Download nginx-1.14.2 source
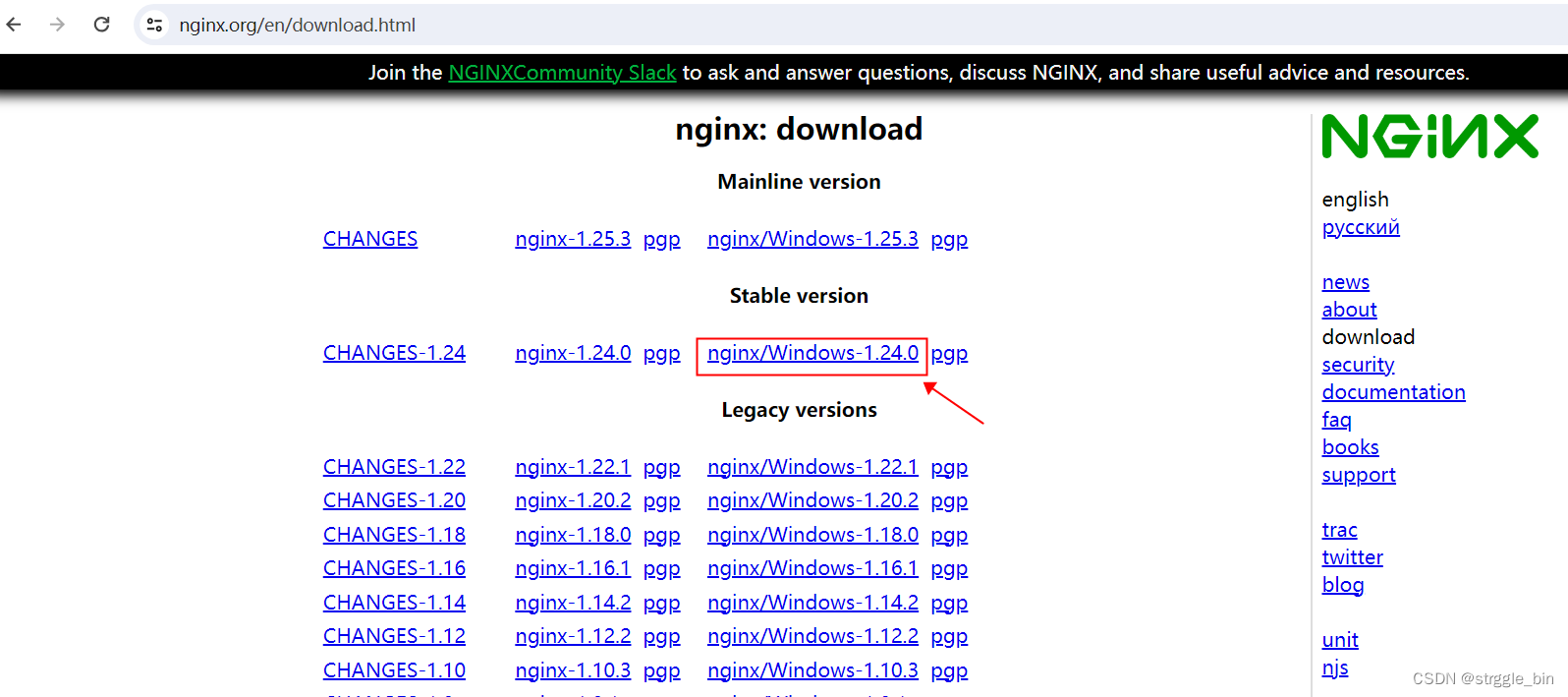This screenshot has width=1568, height=697. 573,603
